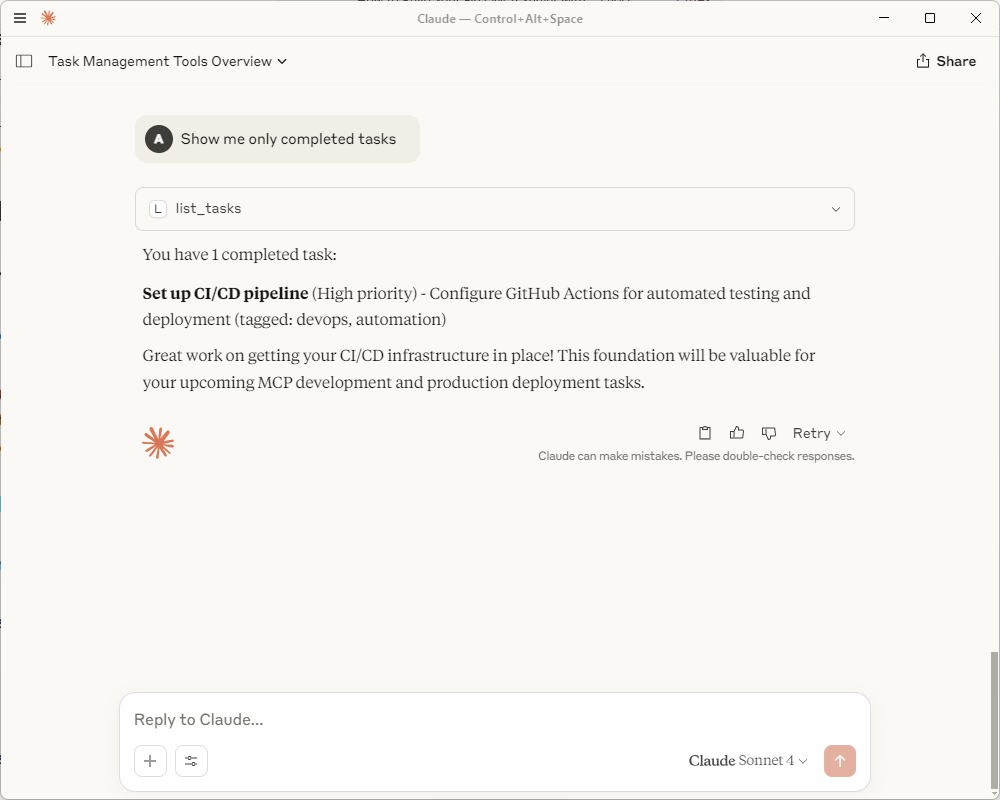Click the large Claude starburst below response
This screenshot has width=1000, height=800.
tap(158, 443)
